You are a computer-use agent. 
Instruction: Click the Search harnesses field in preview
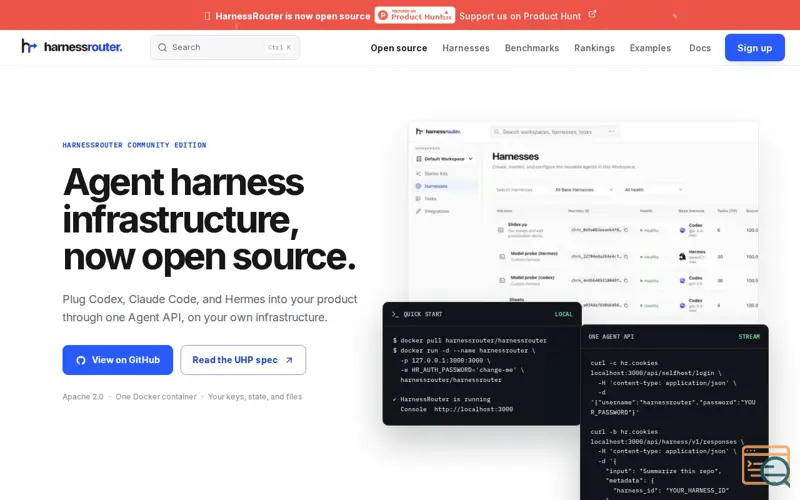point(519,190)
